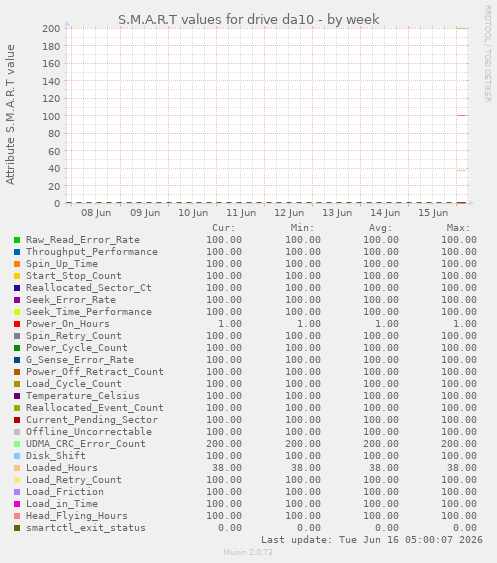The width and height of the screenshot is (497, 563).
Task: Click the 12 Jun date marker on axis
Action: 289,213
